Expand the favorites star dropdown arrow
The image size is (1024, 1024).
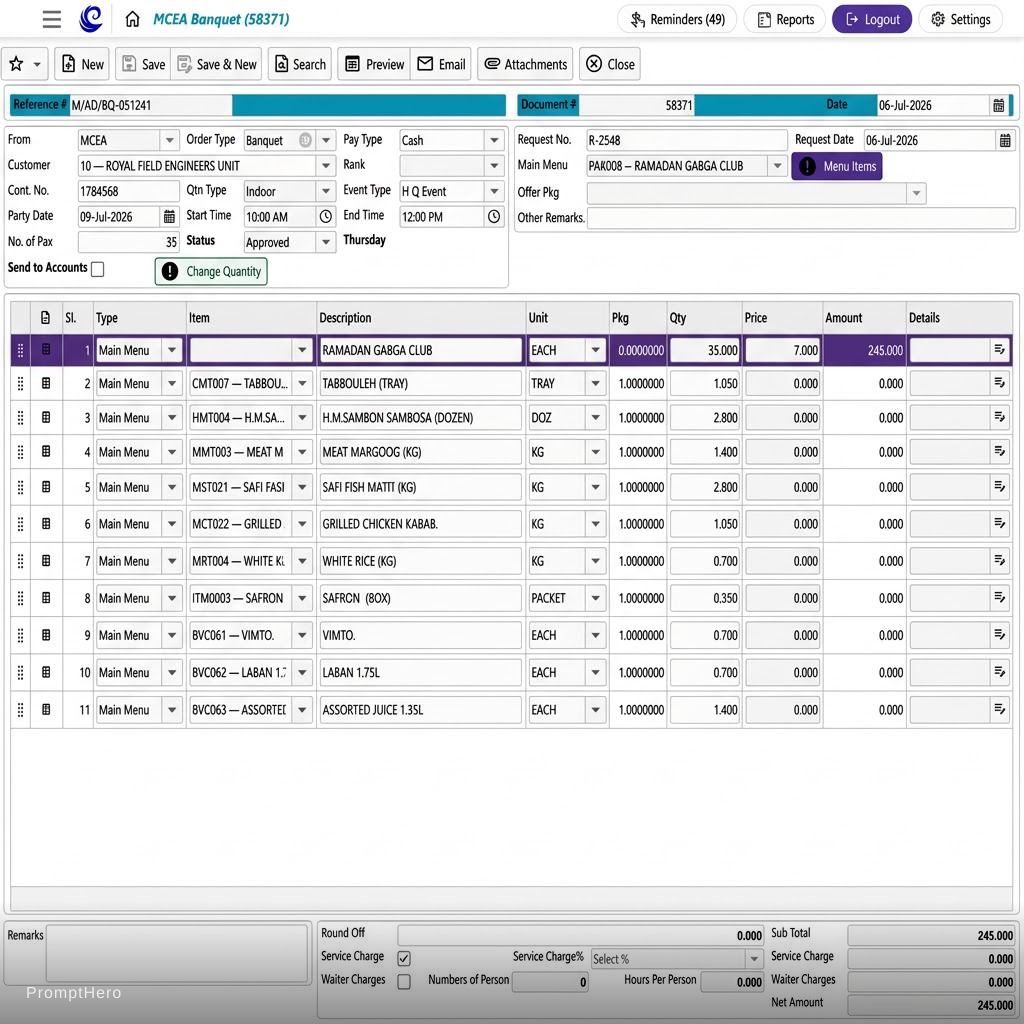tap(37, 64)
